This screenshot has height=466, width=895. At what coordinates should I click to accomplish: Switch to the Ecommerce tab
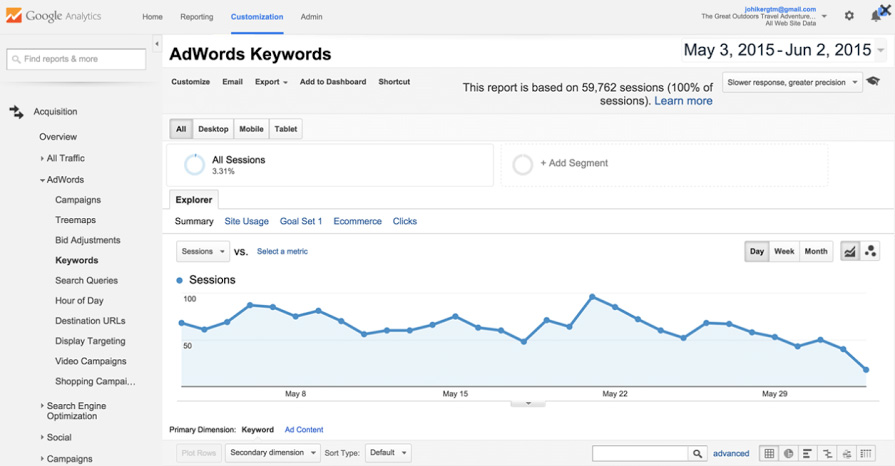tap(357, 221)
